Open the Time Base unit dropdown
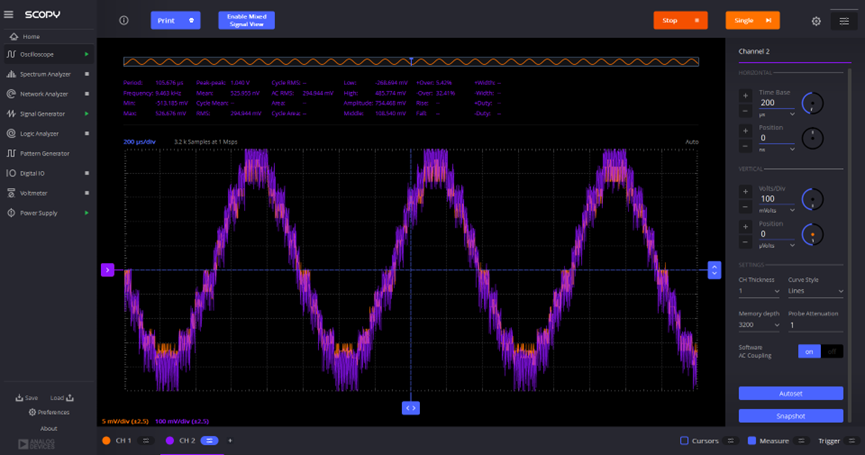Image resolution: width=865 pixels, height=455 pixels. (776, 115)
